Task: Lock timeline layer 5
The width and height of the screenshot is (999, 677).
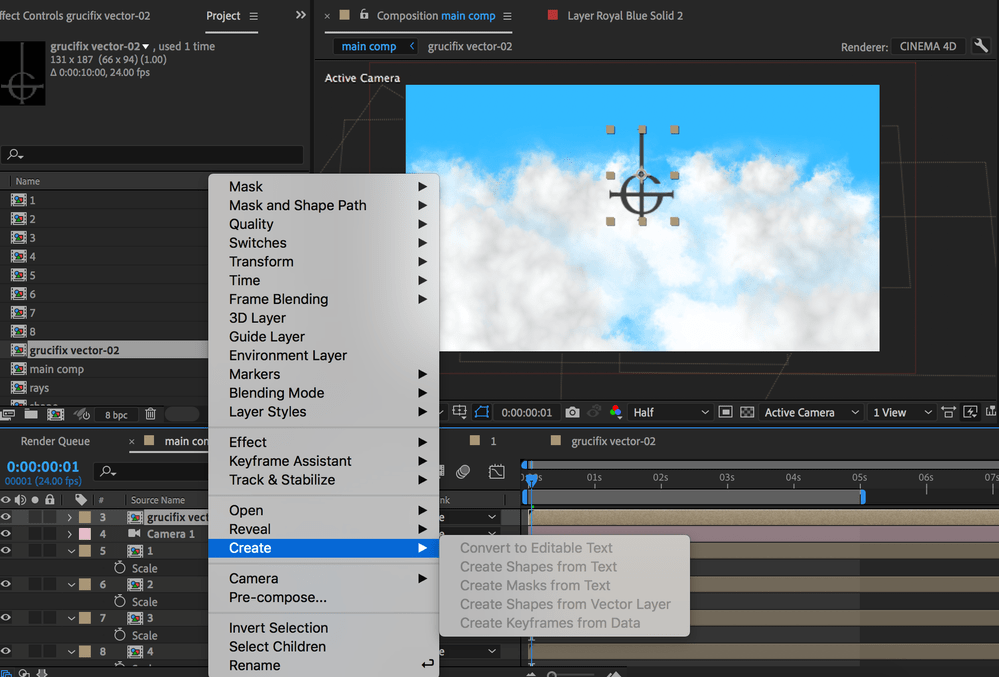Action: click(x=50, y=550)
